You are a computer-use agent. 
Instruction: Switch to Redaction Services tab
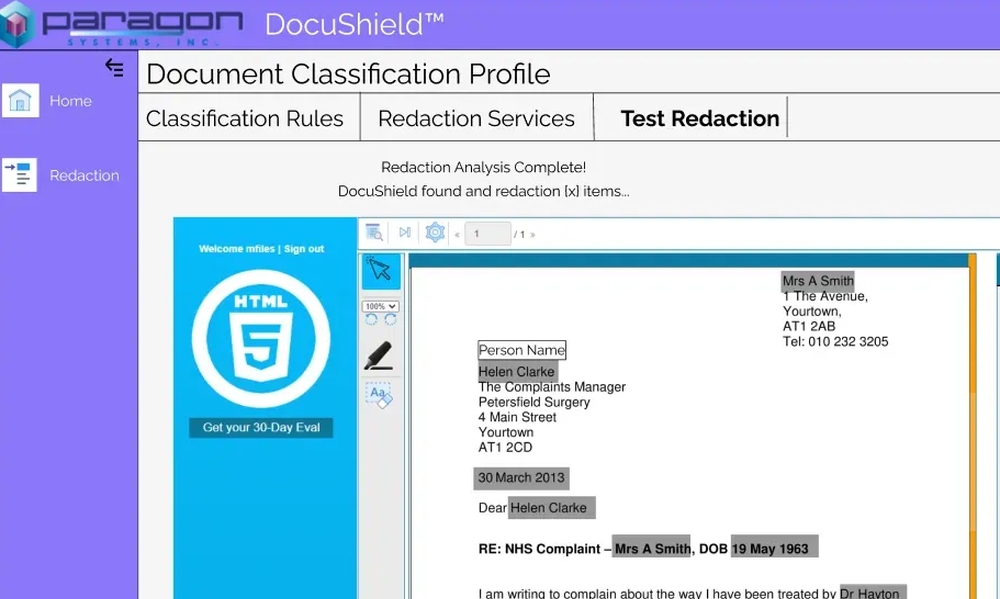(x=476, y=119)
